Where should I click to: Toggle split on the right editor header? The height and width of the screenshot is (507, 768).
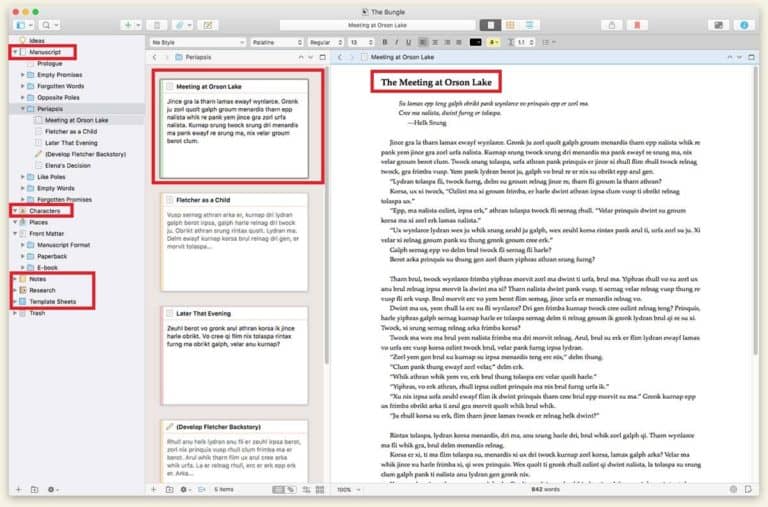click(751, 57)
